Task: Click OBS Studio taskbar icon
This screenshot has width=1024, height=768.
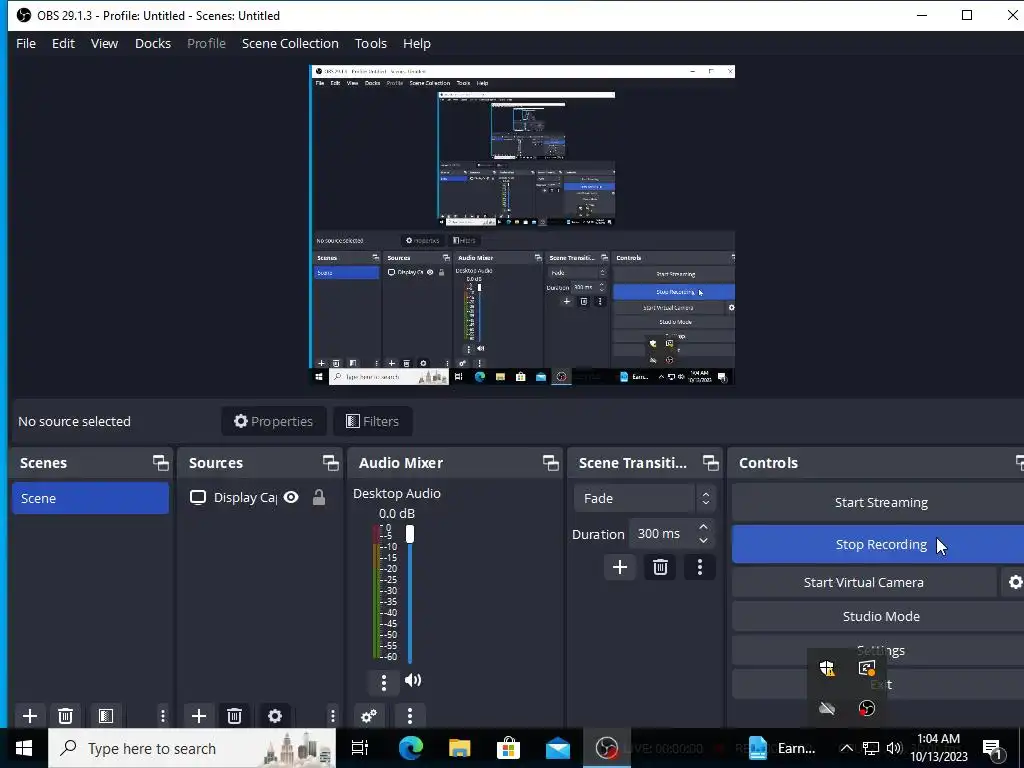Action: (x=607, y=748)
